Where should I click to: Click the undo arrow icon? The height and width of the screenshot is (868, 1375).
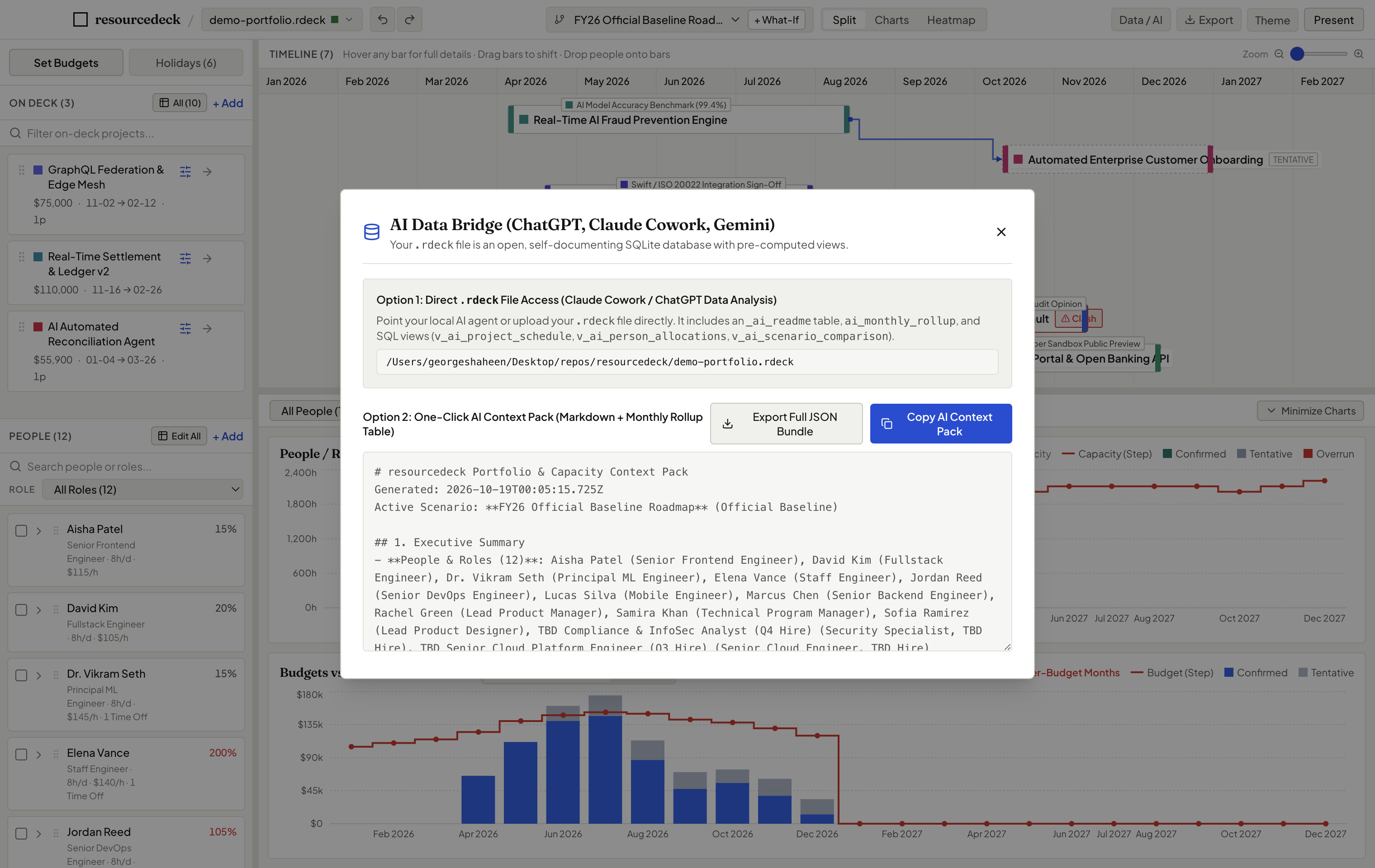pos(382,20)
